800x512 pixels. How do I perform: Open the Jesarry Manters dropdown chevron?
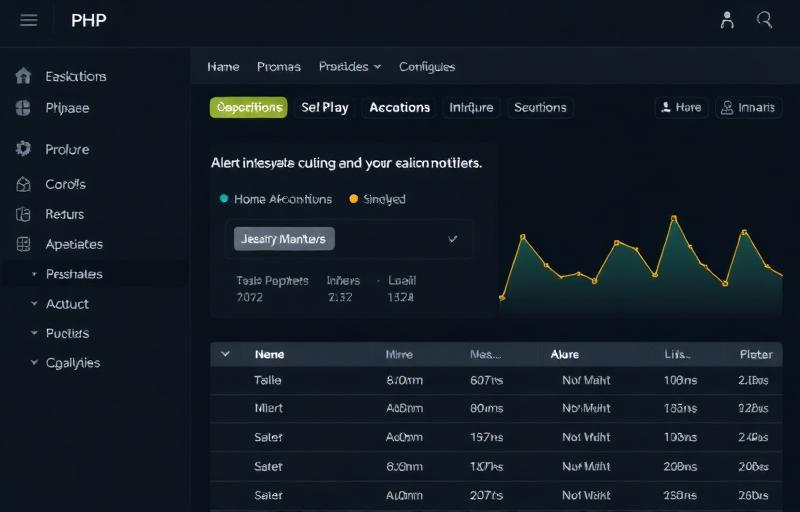[x=453, y=239]
